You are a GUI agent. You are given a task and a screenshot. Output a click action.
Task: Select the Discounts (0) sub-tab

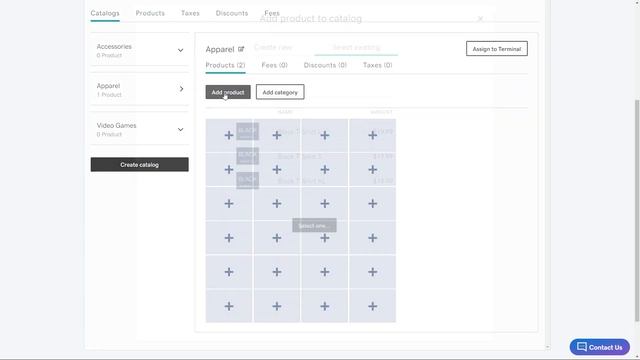[x=325, y=65]
